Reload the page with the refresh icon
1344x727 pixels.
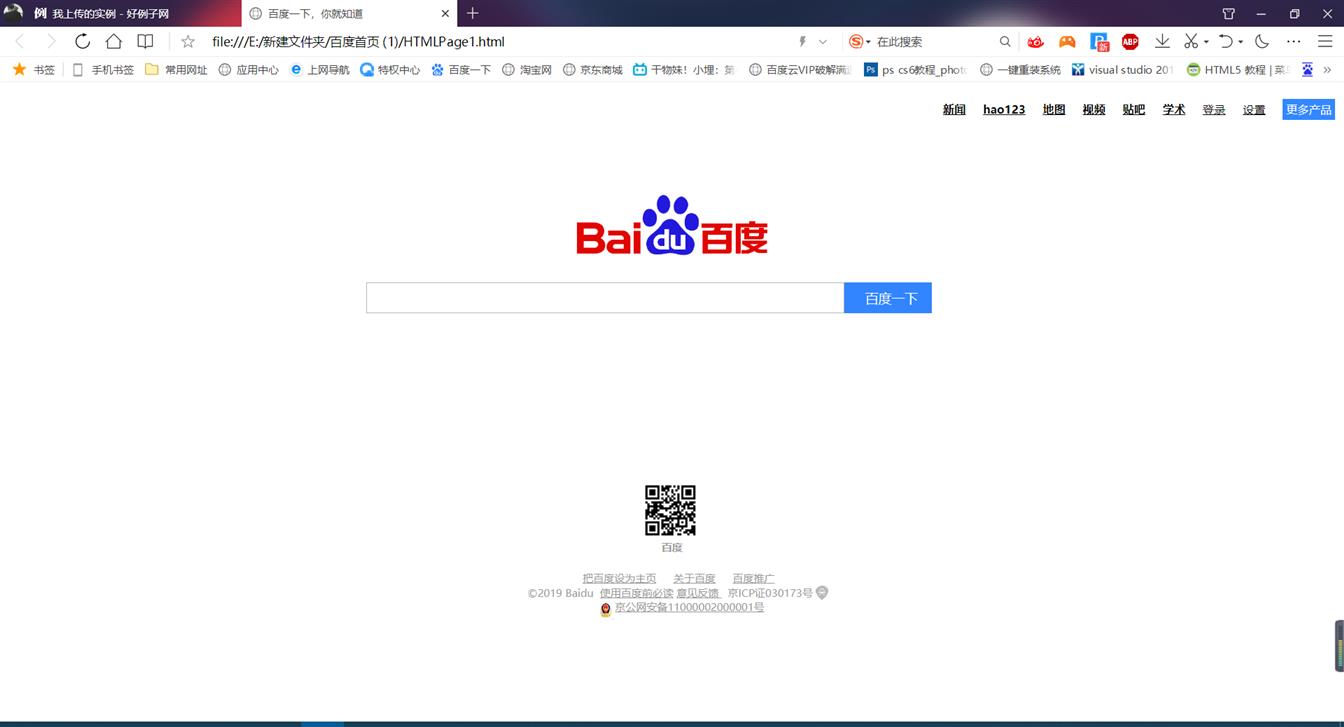[82, 41]
